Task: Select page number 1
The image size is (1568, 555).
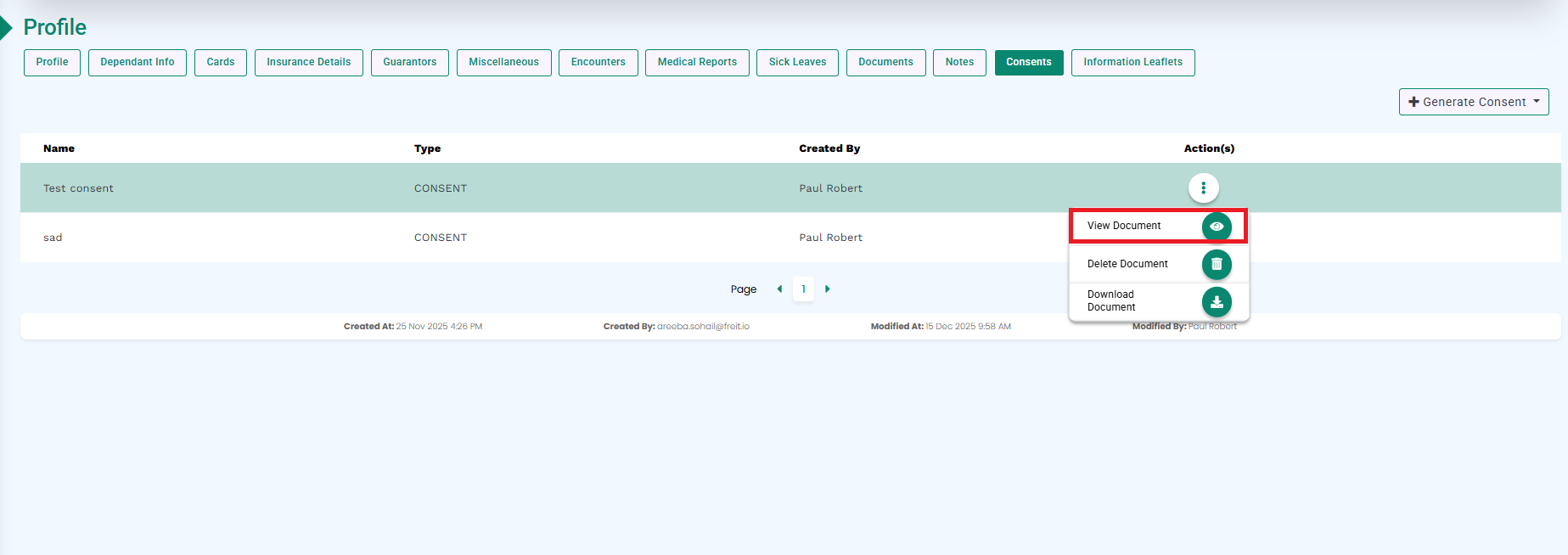Action: [x=803, y=289]
